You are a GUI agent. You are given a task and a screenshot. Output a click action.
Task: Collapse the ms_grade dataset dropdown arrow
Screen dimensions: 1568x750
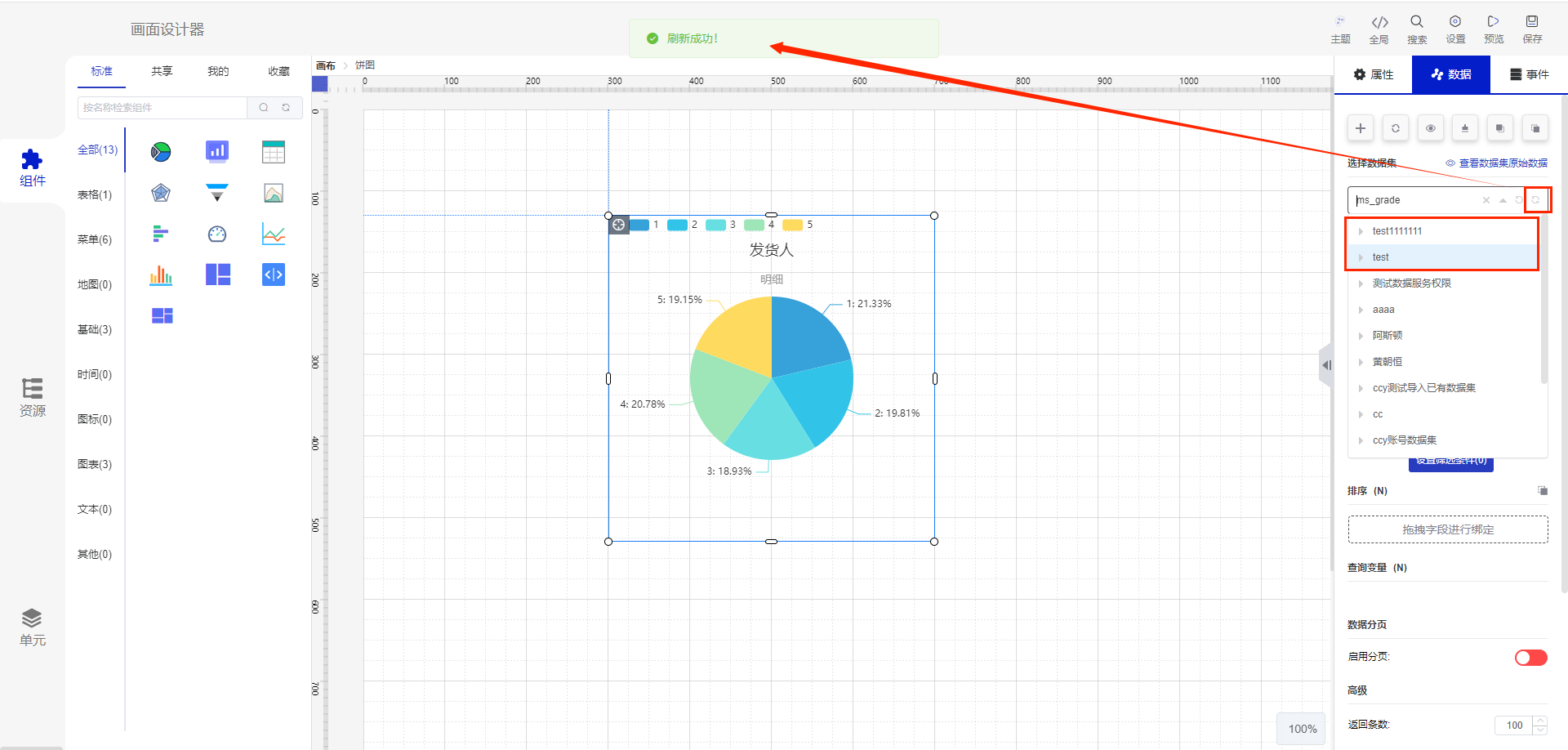click(1503, 200)
